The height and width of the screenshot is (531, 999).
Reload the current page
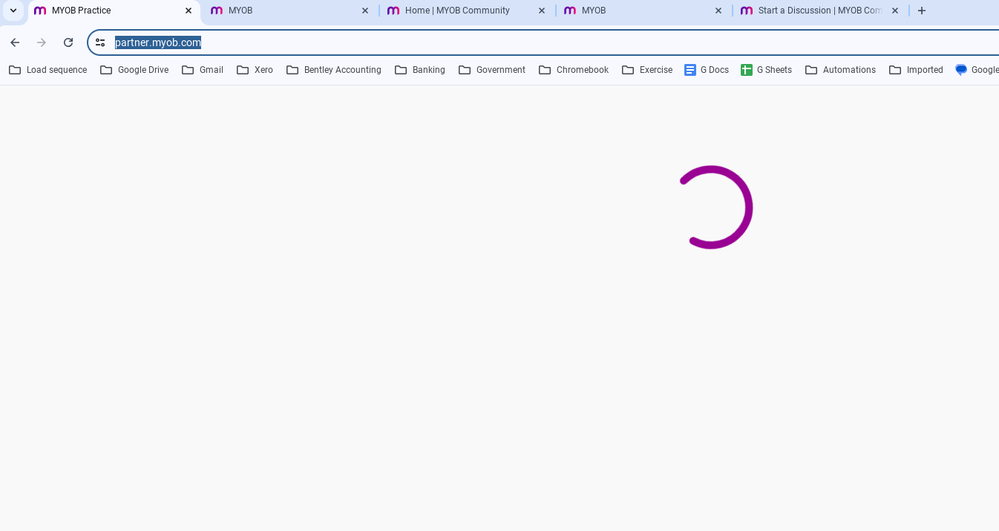coord(68,43)
